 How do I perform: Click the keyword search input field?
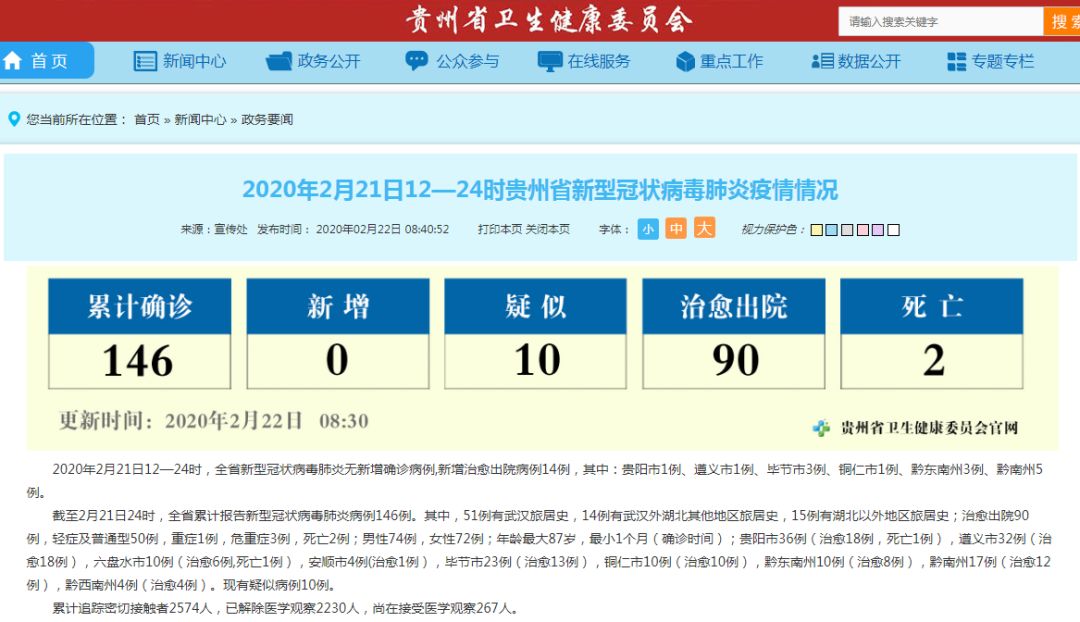point(940,21)
